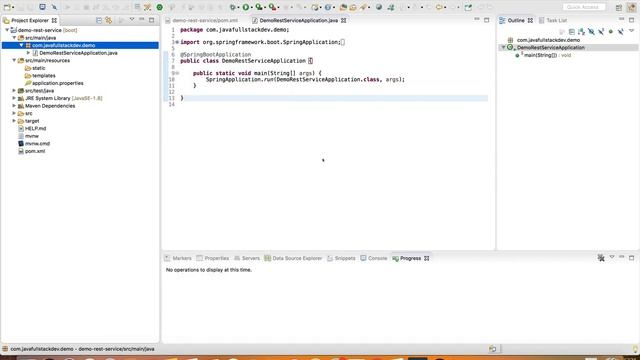Collapse the src/main/java folder
This screenshot has height=360, width=640.
pyautogui.click(x=14, y=38)
